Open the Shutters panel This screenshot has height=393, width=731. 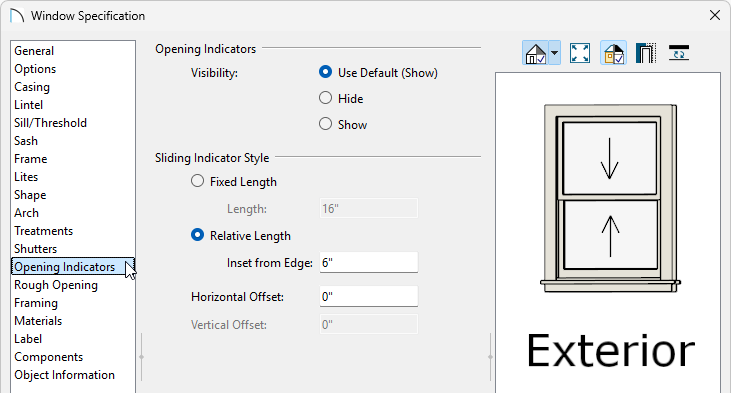click(x=73, y=249)
